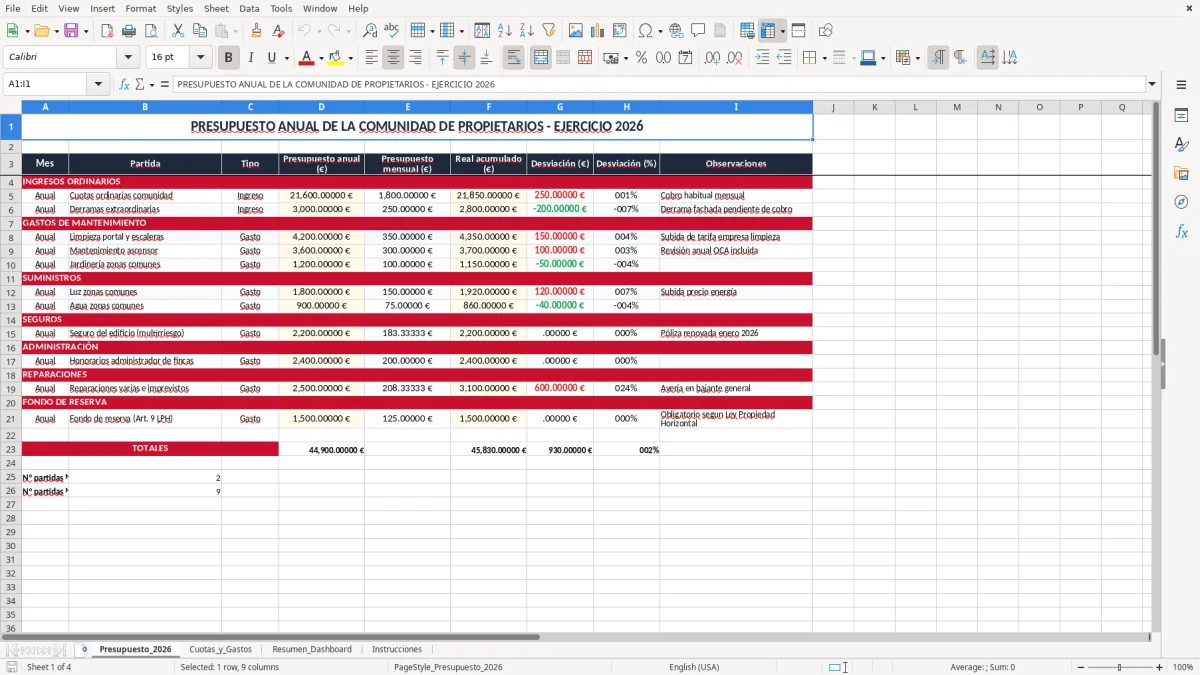Open the Sheet menu

(216, 8)
